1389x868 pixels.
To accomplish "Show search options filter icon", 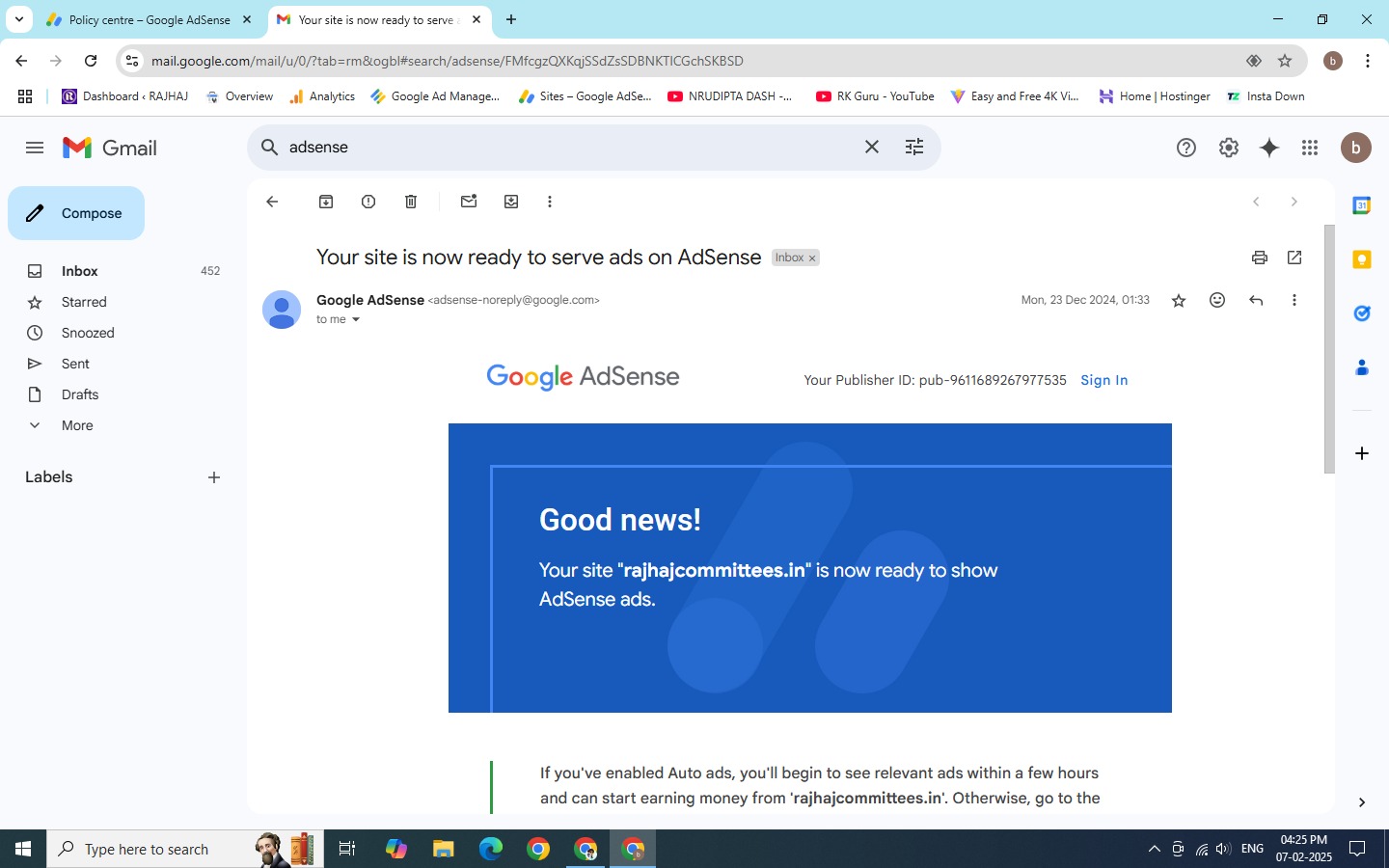I will [x=914, y=147].
